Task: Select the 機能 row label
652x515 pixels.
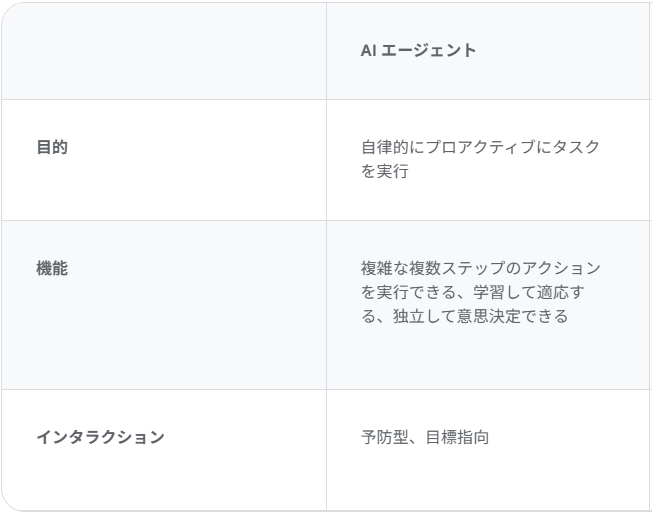Action: coord(52,269)
